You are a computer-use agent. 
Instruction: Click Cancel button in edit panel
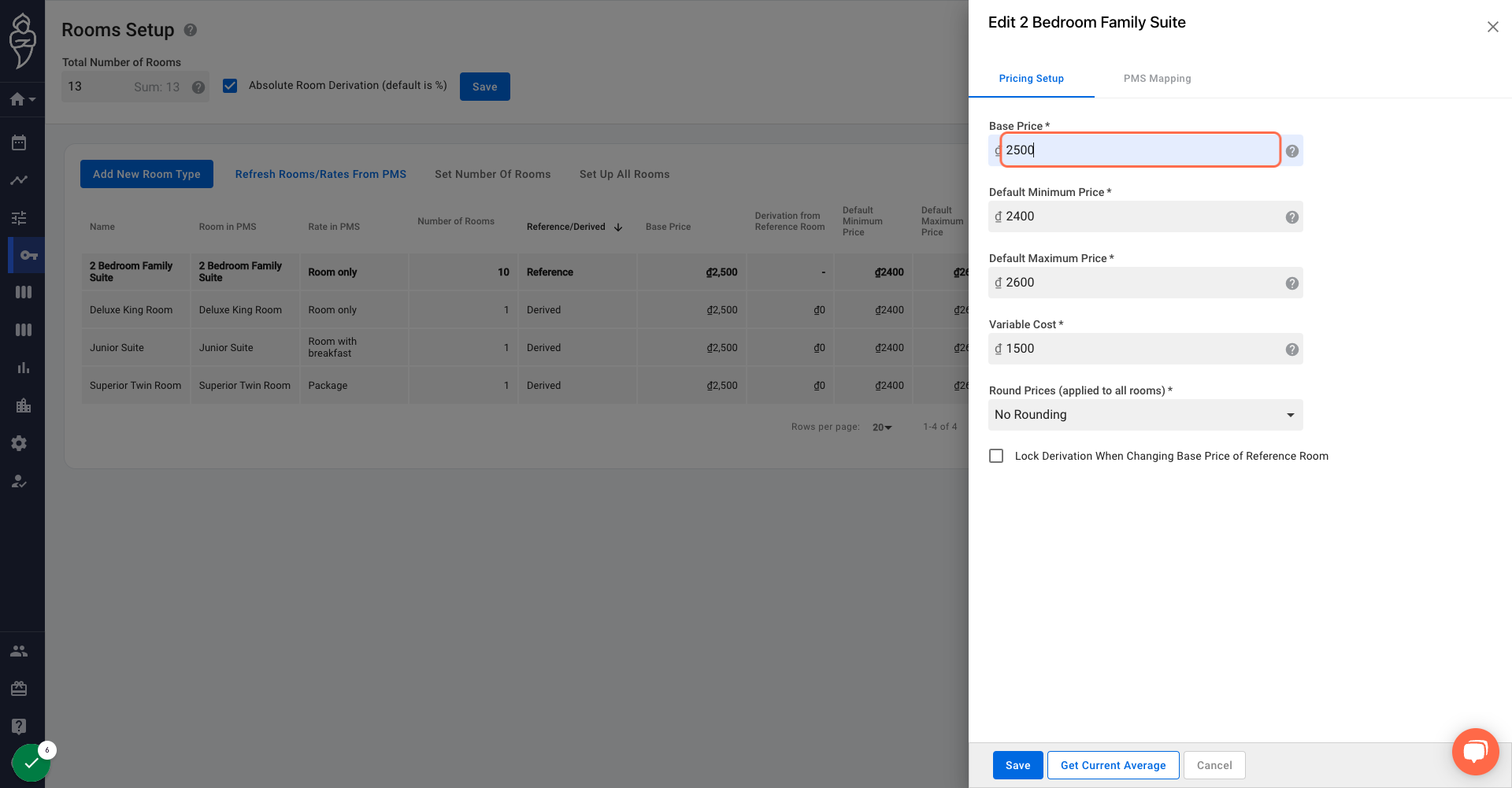[x=1214, y=765]
